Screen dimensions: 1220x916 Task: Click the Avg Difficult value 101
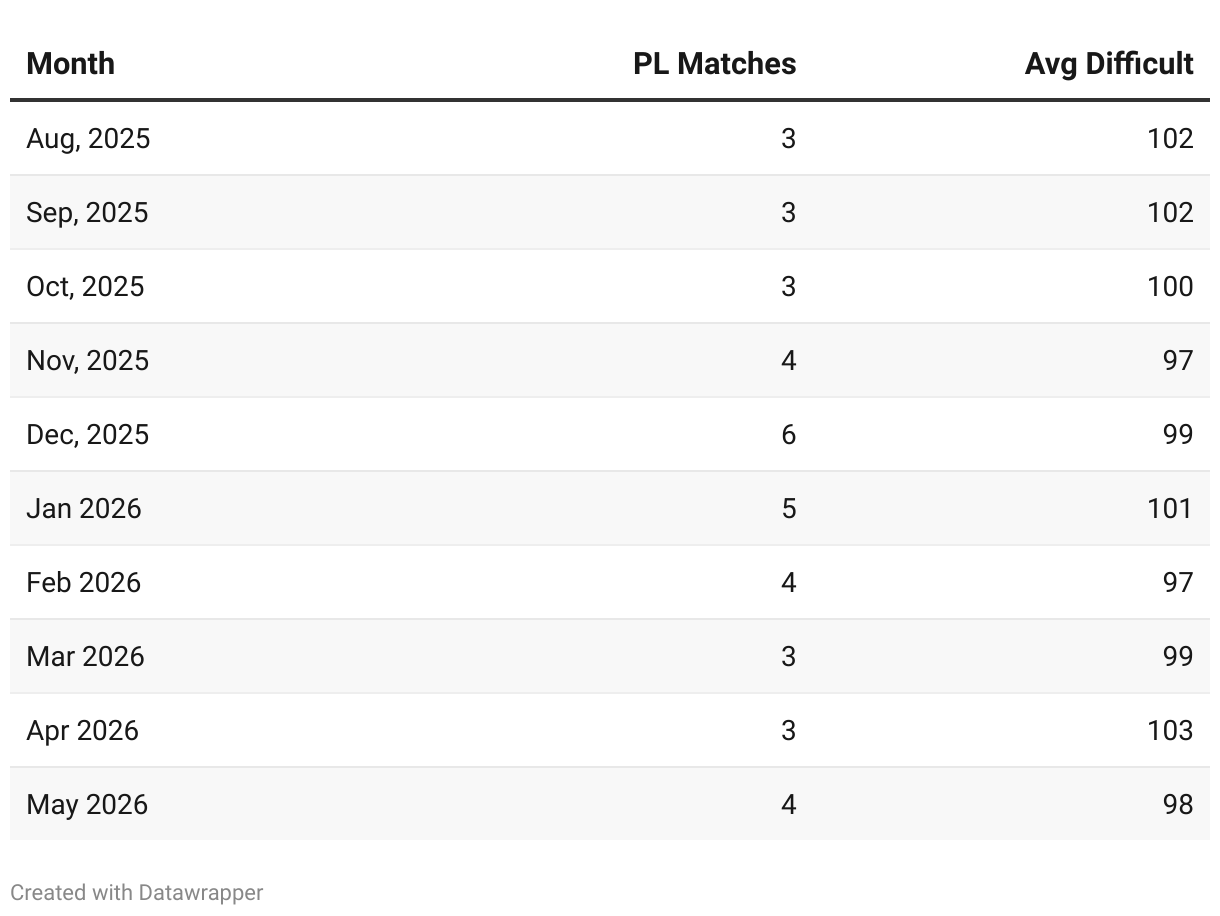coord(1170,508)
